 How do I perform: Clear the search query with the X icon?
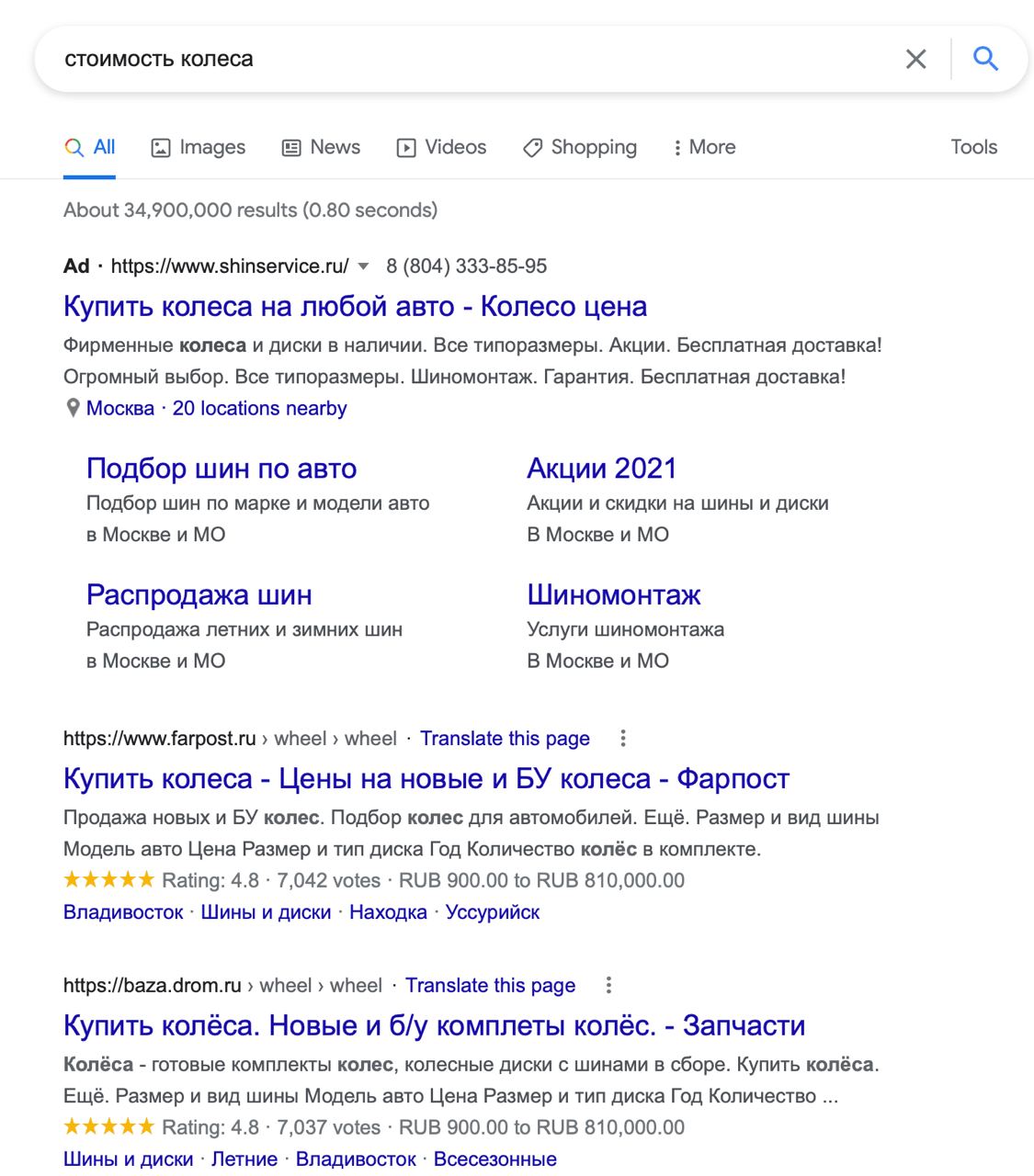click(x=915, y=59)
